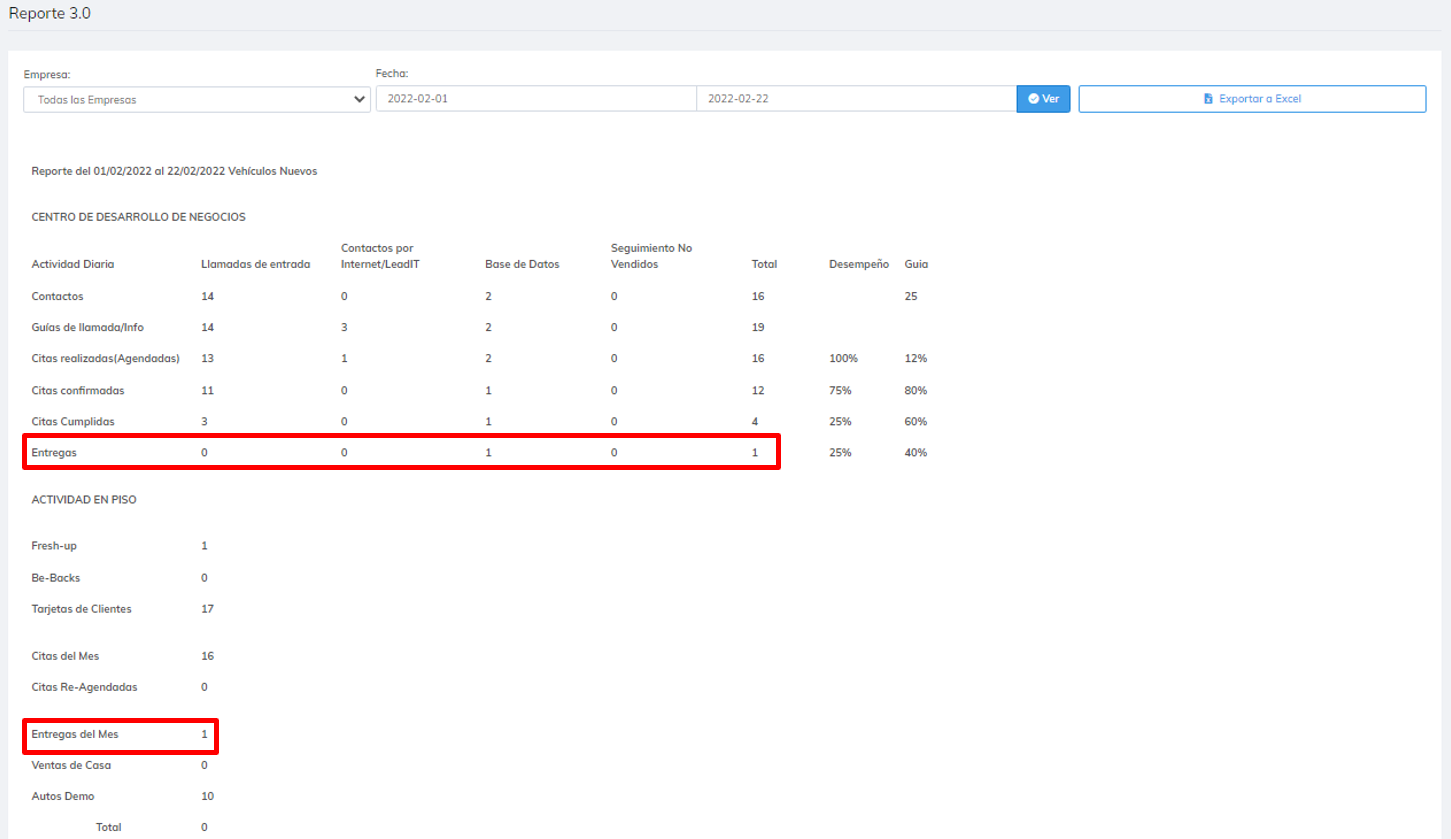Select the Citas confirmadas row label
Screen dimensions: 1451x839
click(78, 390)
